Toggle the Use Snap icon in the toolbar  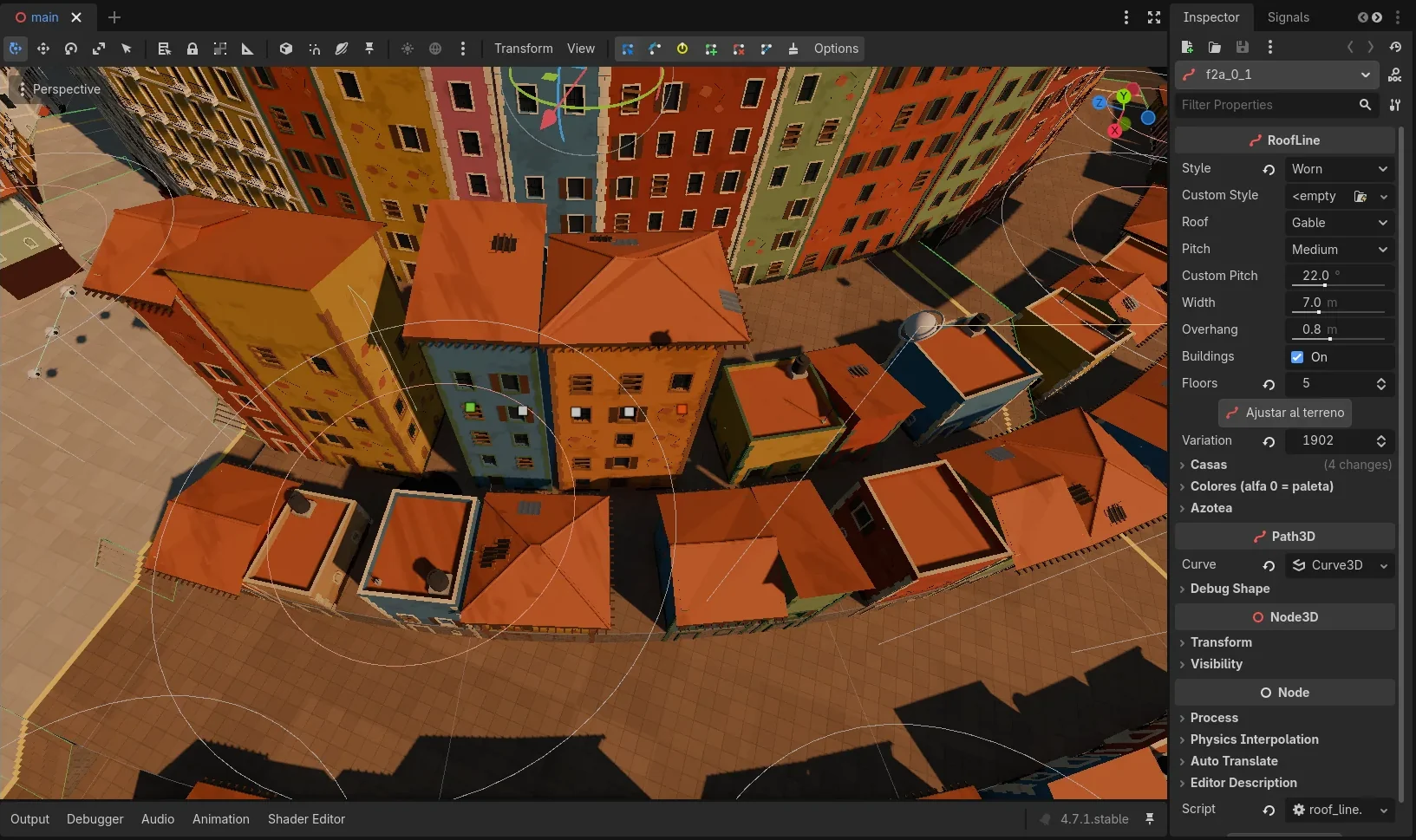[x=314, y=49]
